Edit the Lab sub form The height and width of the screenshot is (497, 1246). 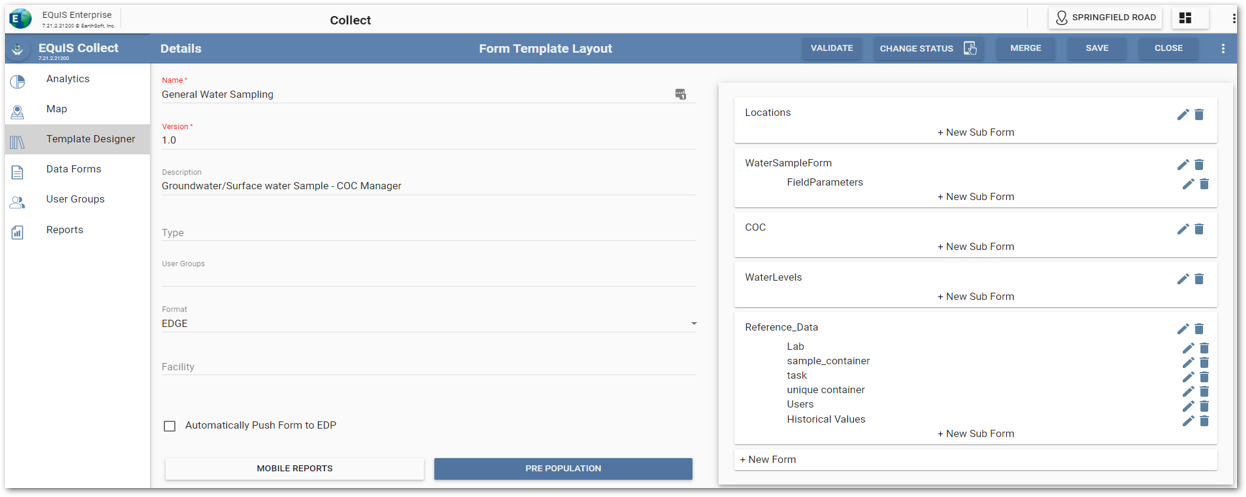pyautogui.click(x=1188, y=348)
